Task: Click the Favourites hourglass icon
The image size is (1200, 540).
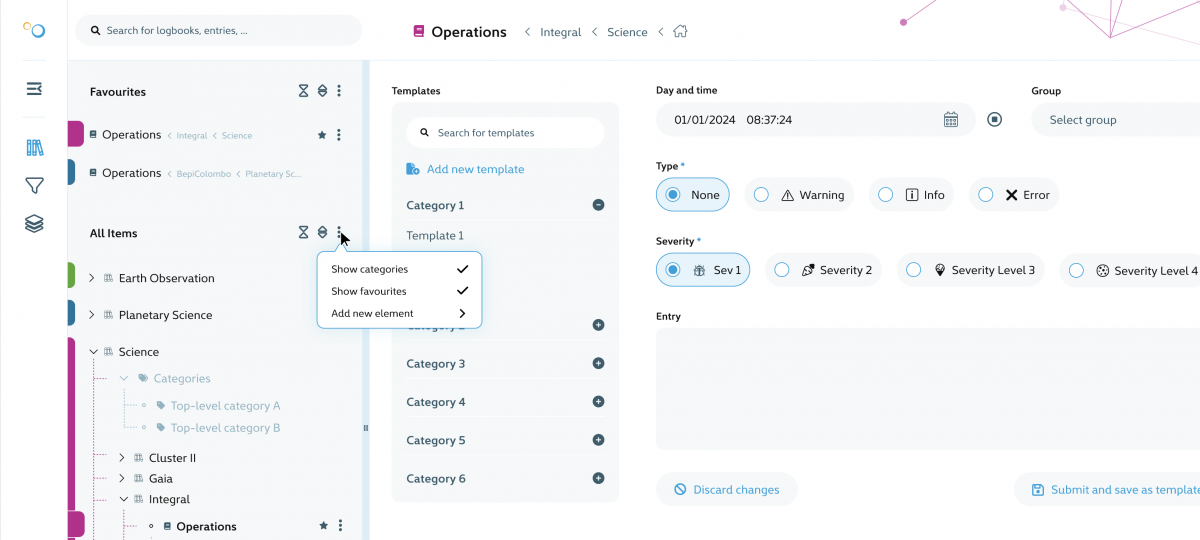Action: [303, 91]
